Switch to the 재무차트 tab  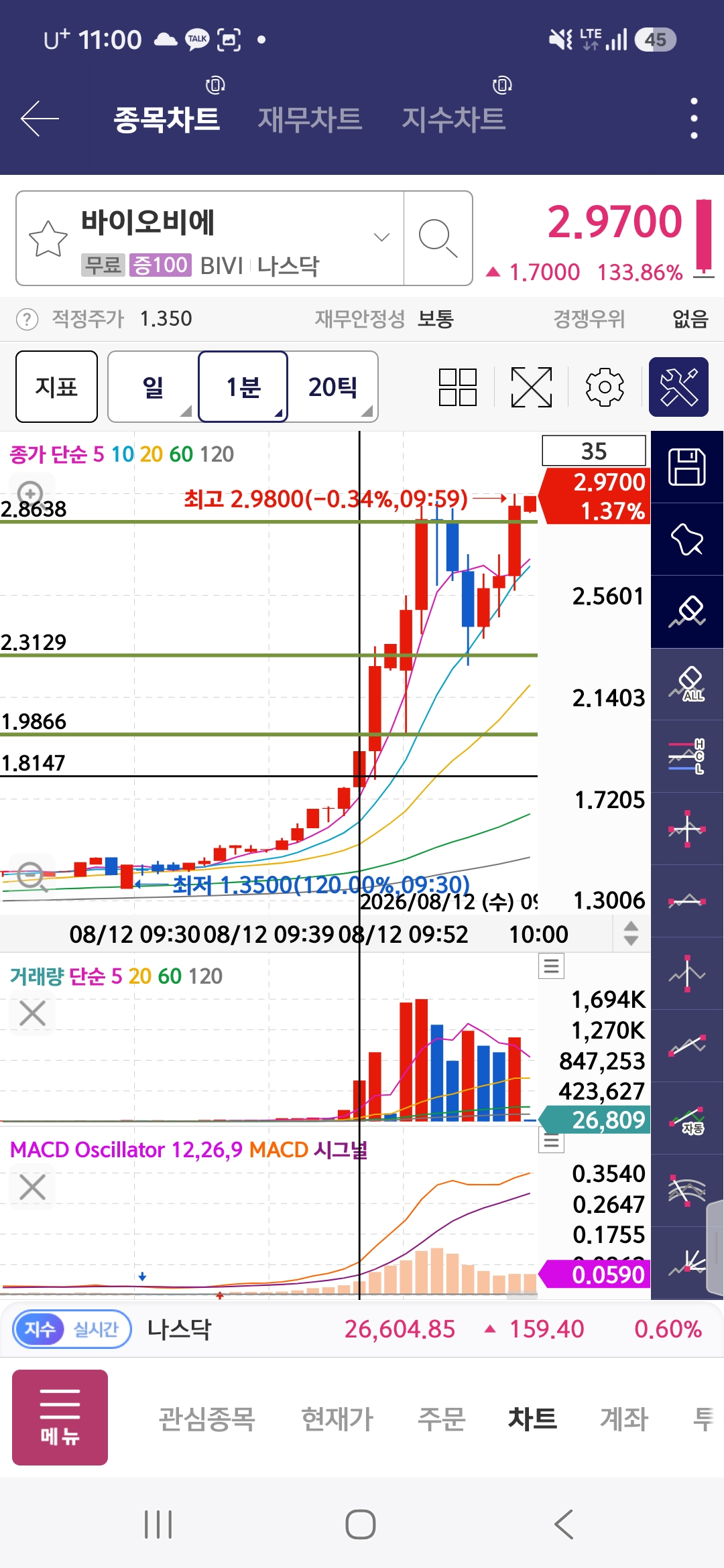coord(310,119)
